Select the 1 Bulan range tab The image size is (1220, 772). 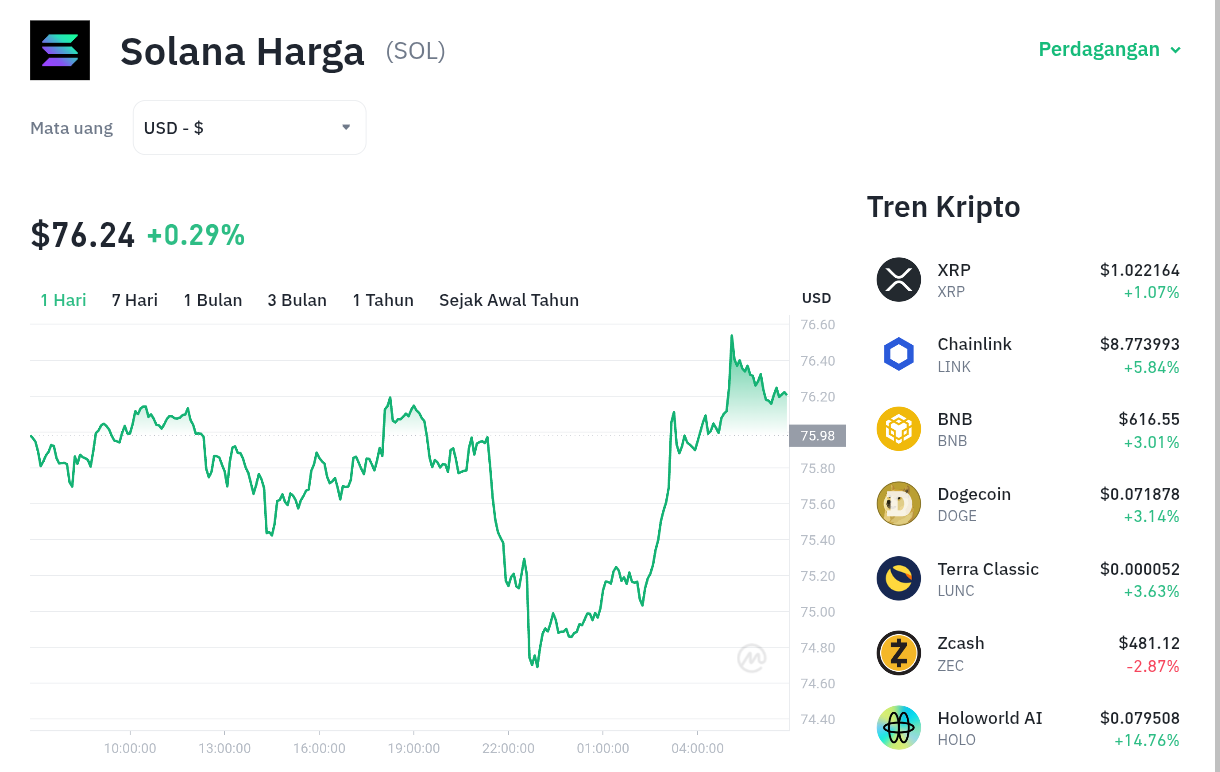[x=213, y=300]
